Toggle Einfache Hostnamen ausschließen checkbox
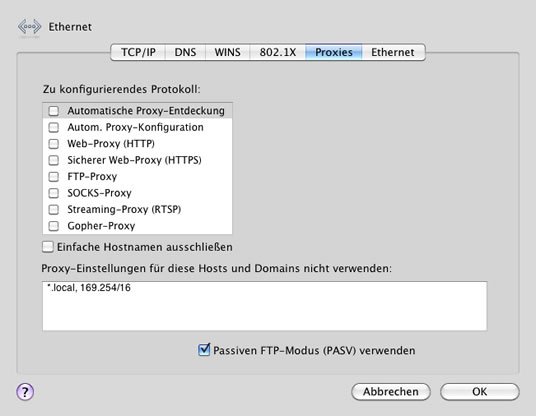Viewport: 536px width, 416px height. coord(48,247)
